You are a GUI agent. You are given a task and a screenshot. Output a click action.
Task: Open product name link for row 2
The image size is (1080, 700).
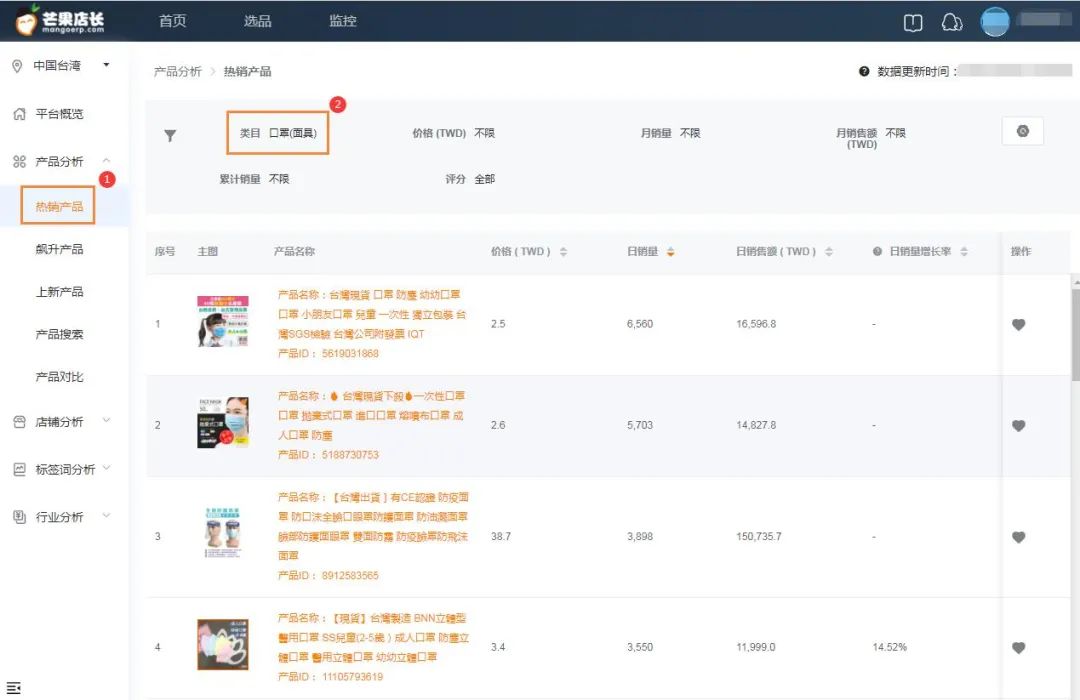tap(372, 415)
